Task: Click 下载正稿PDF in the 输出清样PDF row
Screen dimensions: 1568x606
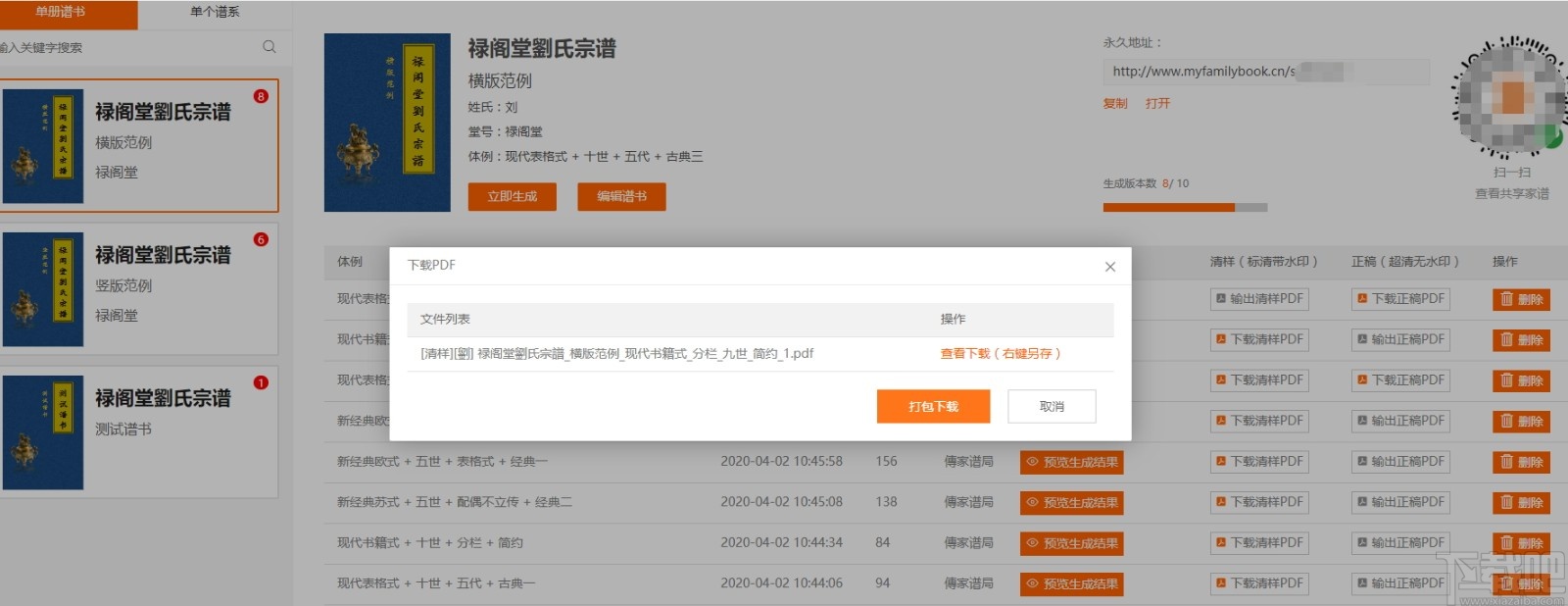Action: tap(1400, 299)
